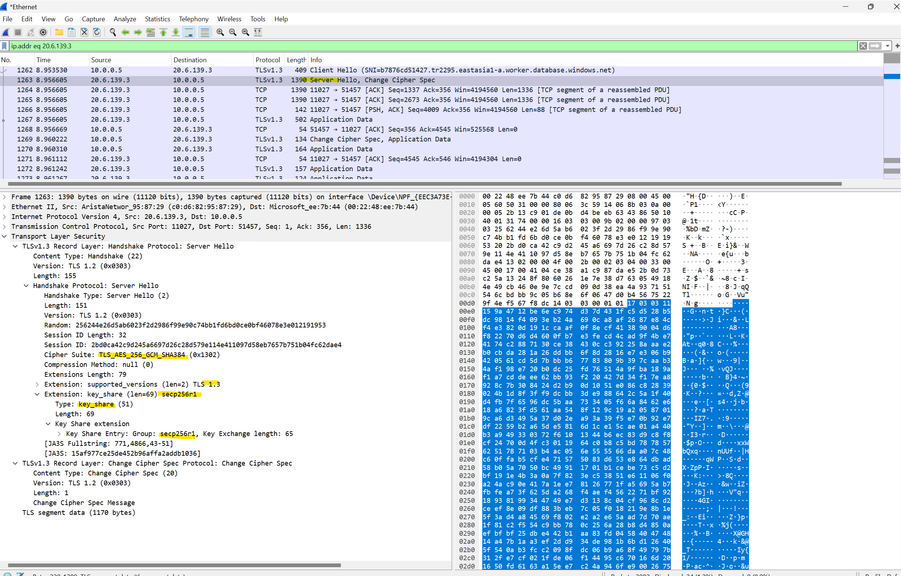The height and width of the screenshot is (576, 901).
Task: Jump to the first packet
Action: point(163,32)
